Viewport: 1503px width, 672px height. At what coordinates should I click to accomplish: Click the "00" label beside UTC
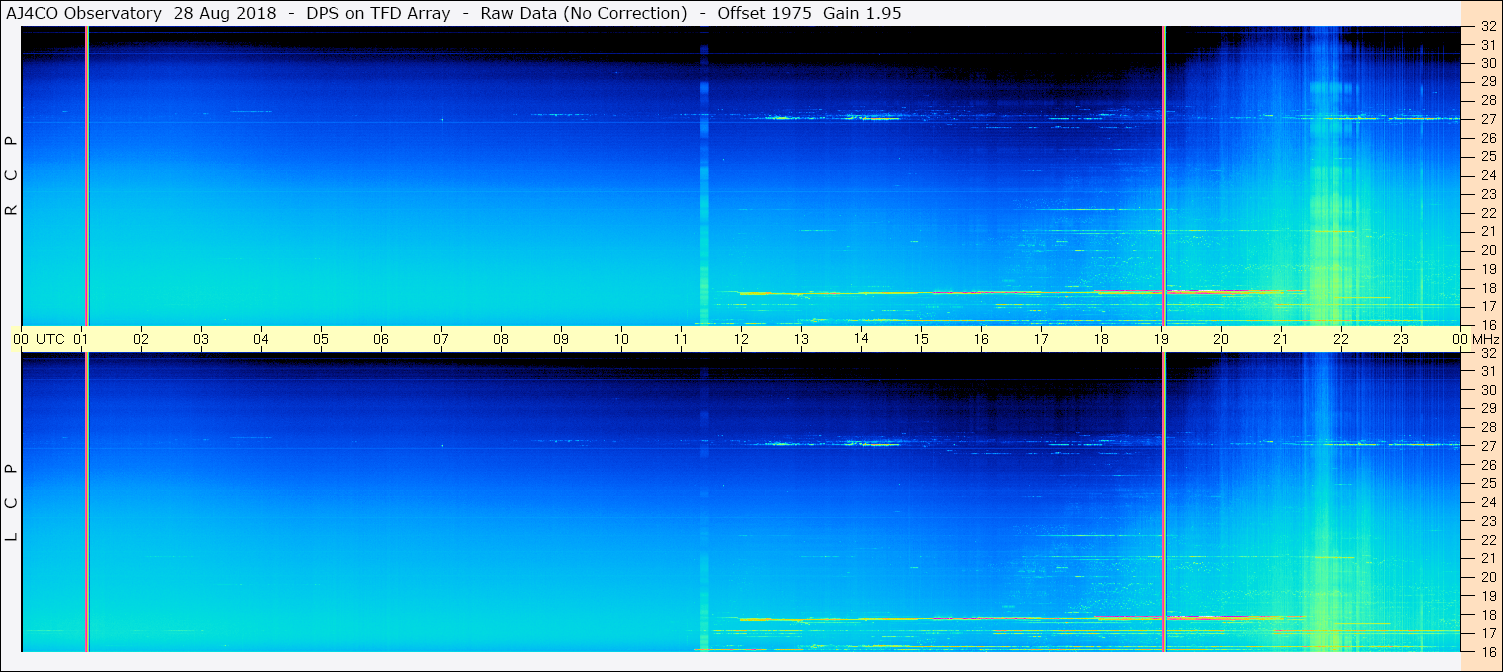21,339
